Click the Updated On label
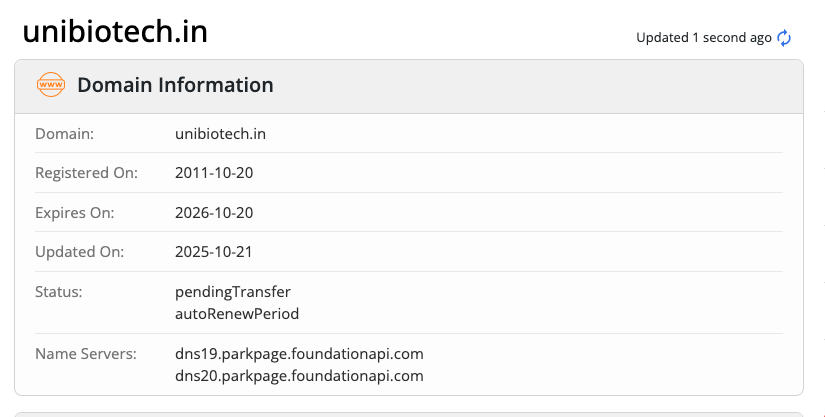The height and width of the screenshot is (417, 825). pos(79,251)
